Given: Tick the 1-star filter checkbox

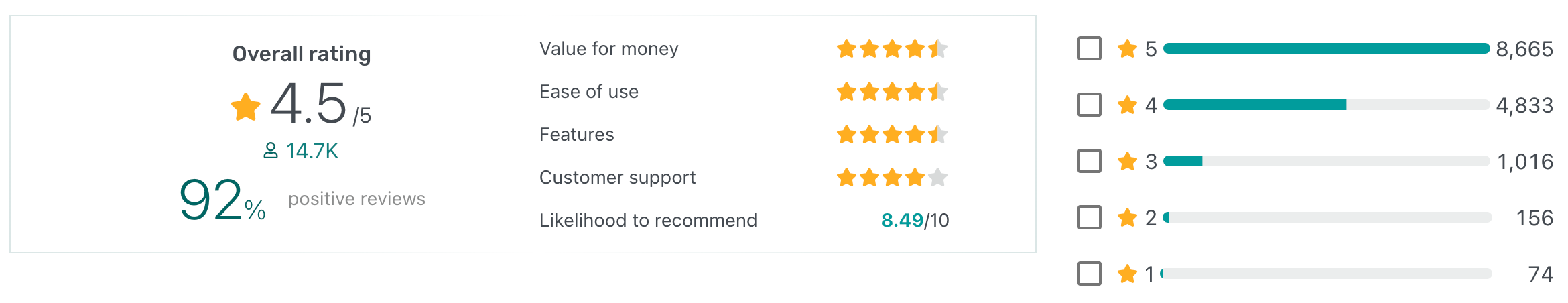Looking at the screenshot, I should [x=1089, y=274].
